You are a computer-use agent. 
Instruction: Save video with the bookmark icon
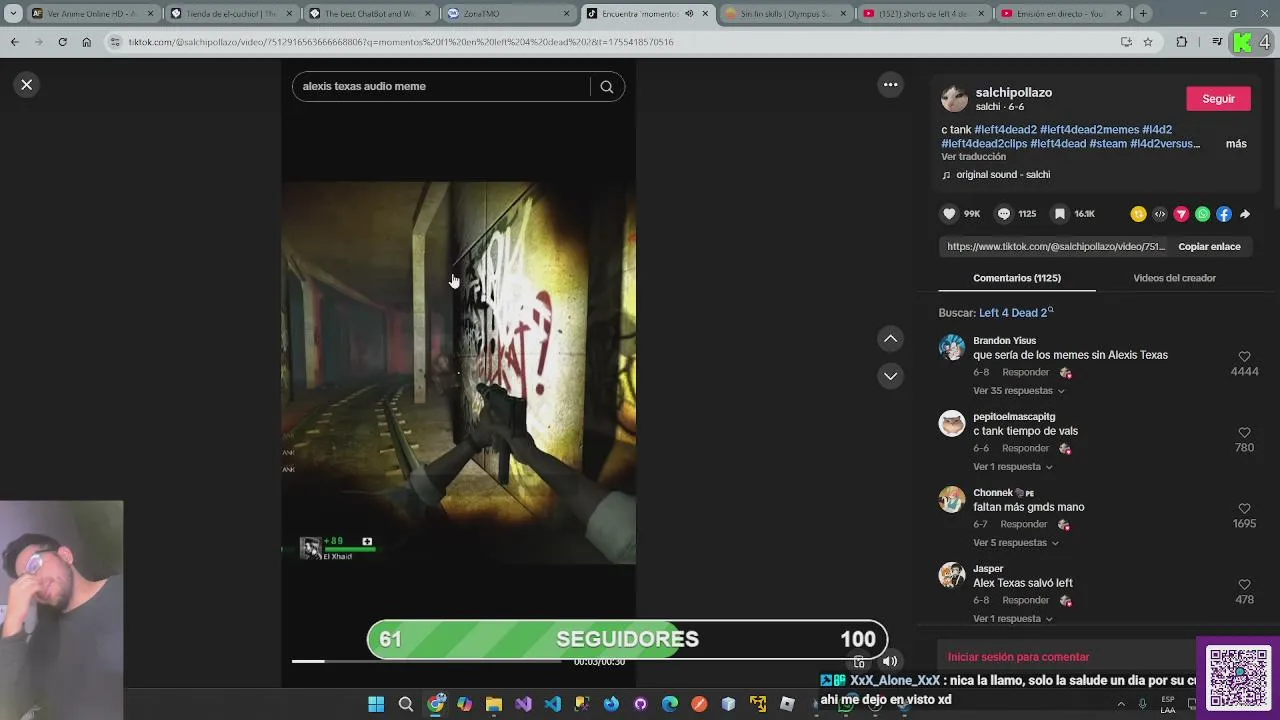1059,214
